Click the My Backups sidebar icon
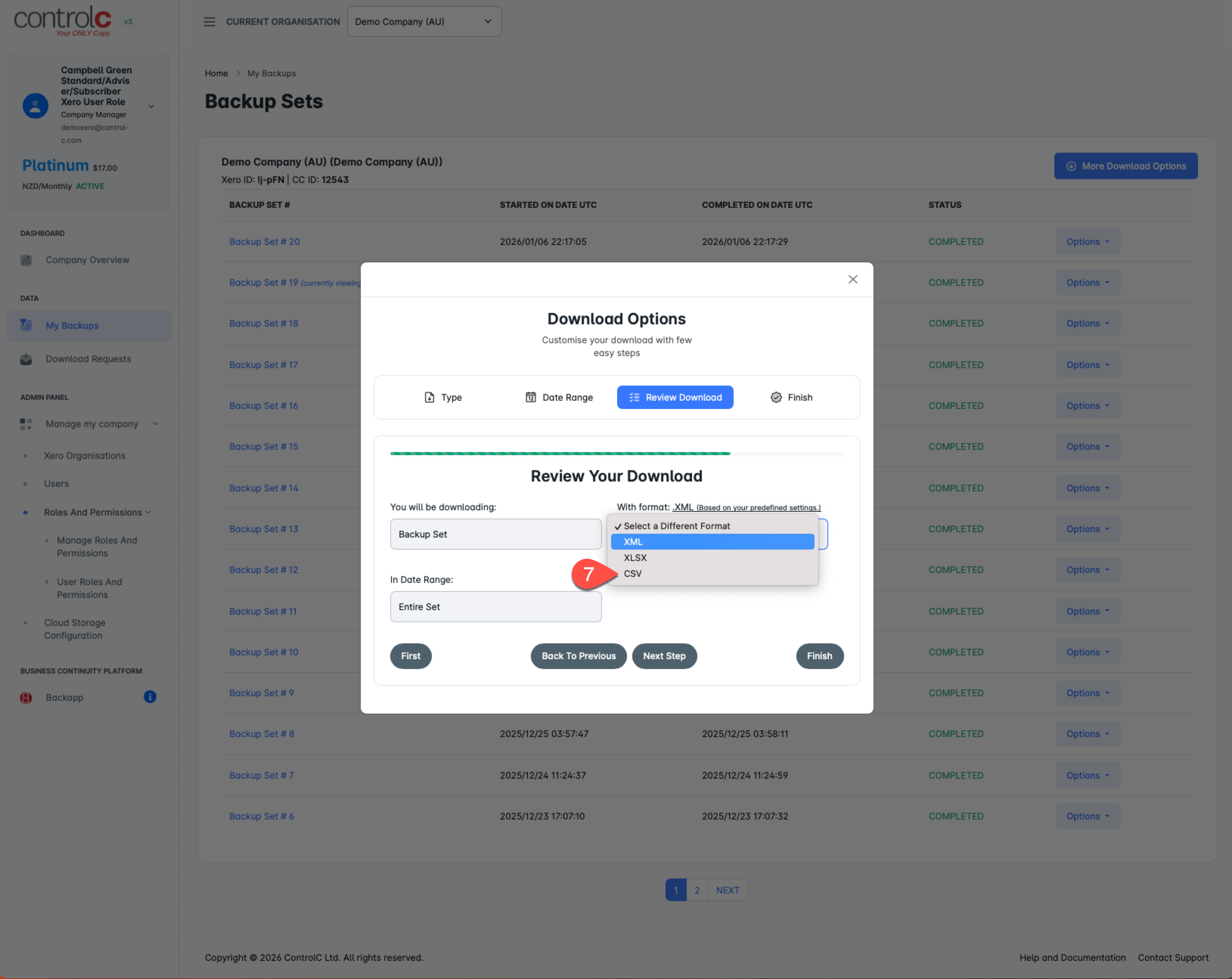This screenshot has height=979, width=1232. point(26,325)
